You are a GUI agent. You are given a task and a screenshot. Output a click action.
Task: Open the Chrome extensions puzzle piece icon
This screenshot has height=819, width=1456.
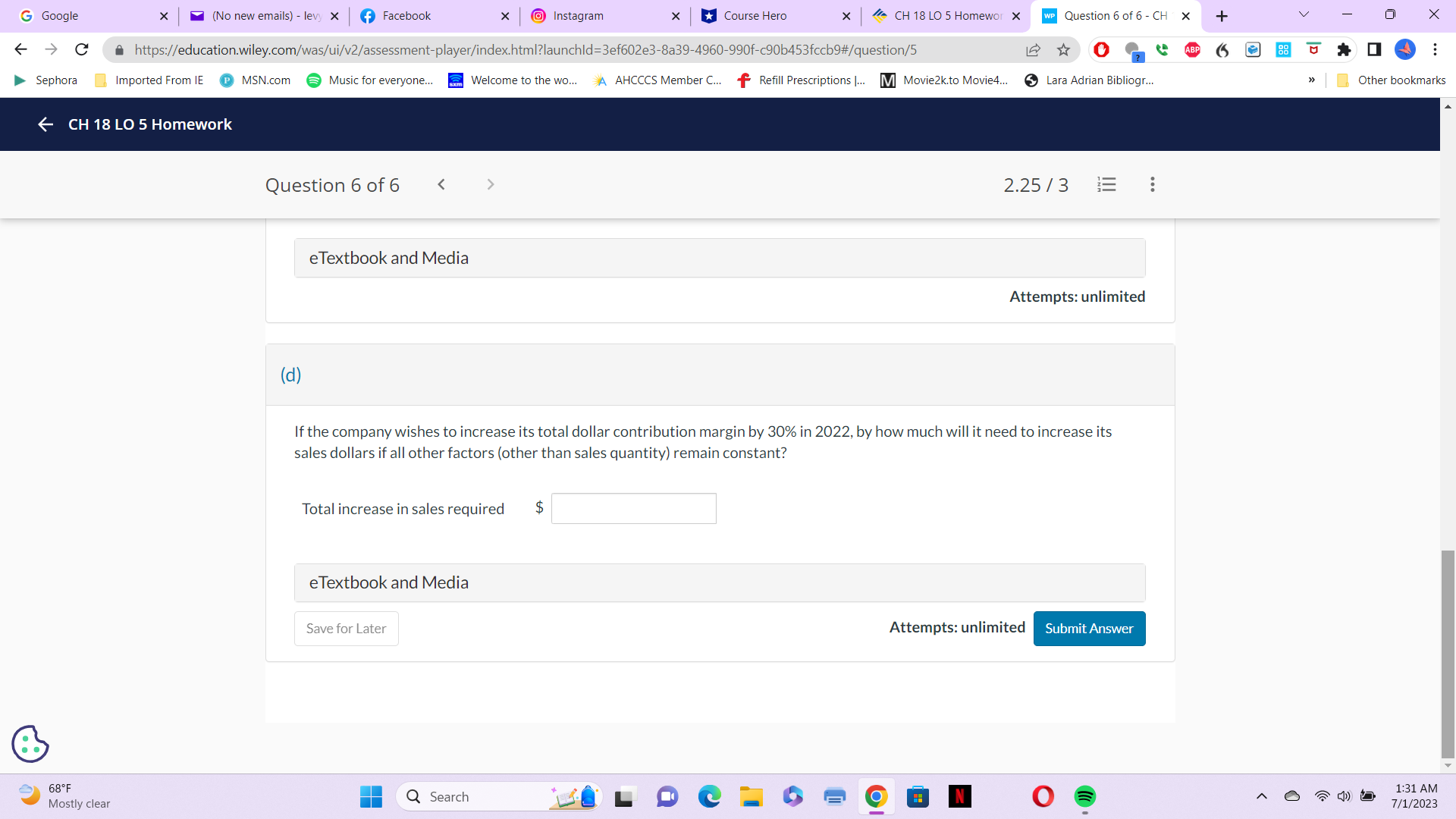pyautogui.click(x=1345, y=50)
